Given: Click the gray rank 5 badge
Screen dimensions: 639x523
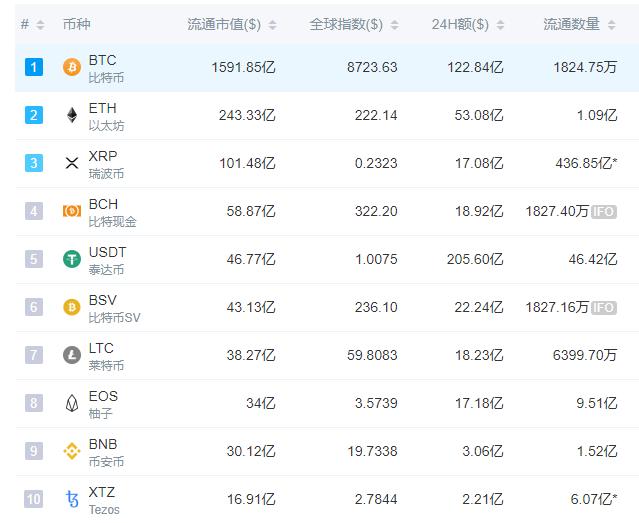Looking at the screenshot, I should 34,259.
